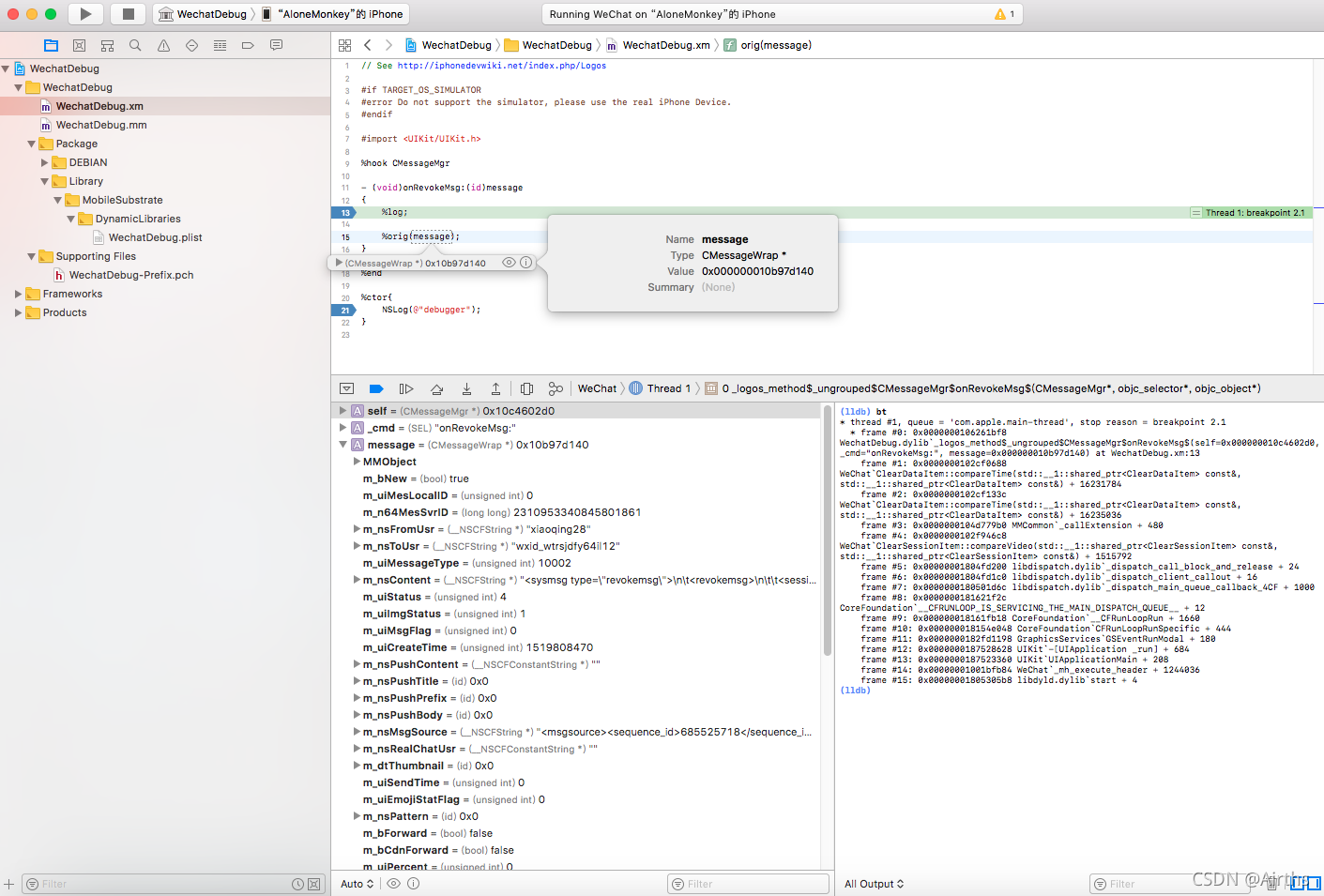
Task: Click the Quick Look eye below variables
Action: coord(394,884)
